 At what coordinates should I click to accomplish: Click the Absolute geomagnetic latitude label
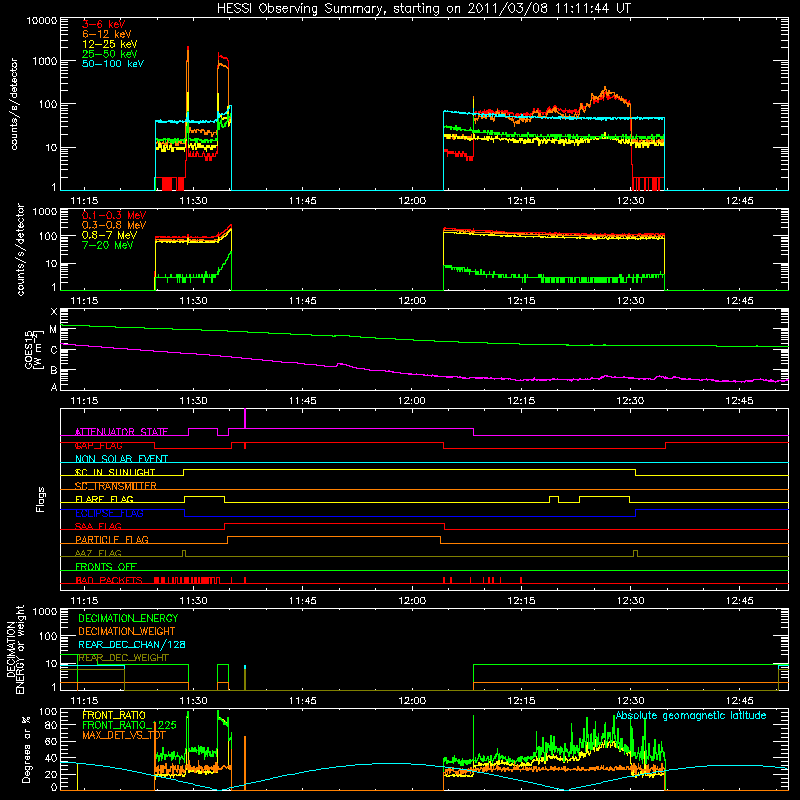[691, 715]
